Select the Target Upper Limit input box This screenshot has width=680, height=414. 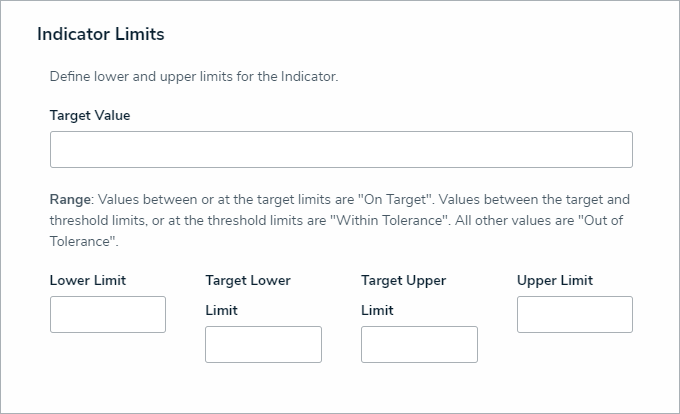tap(419, 344)
